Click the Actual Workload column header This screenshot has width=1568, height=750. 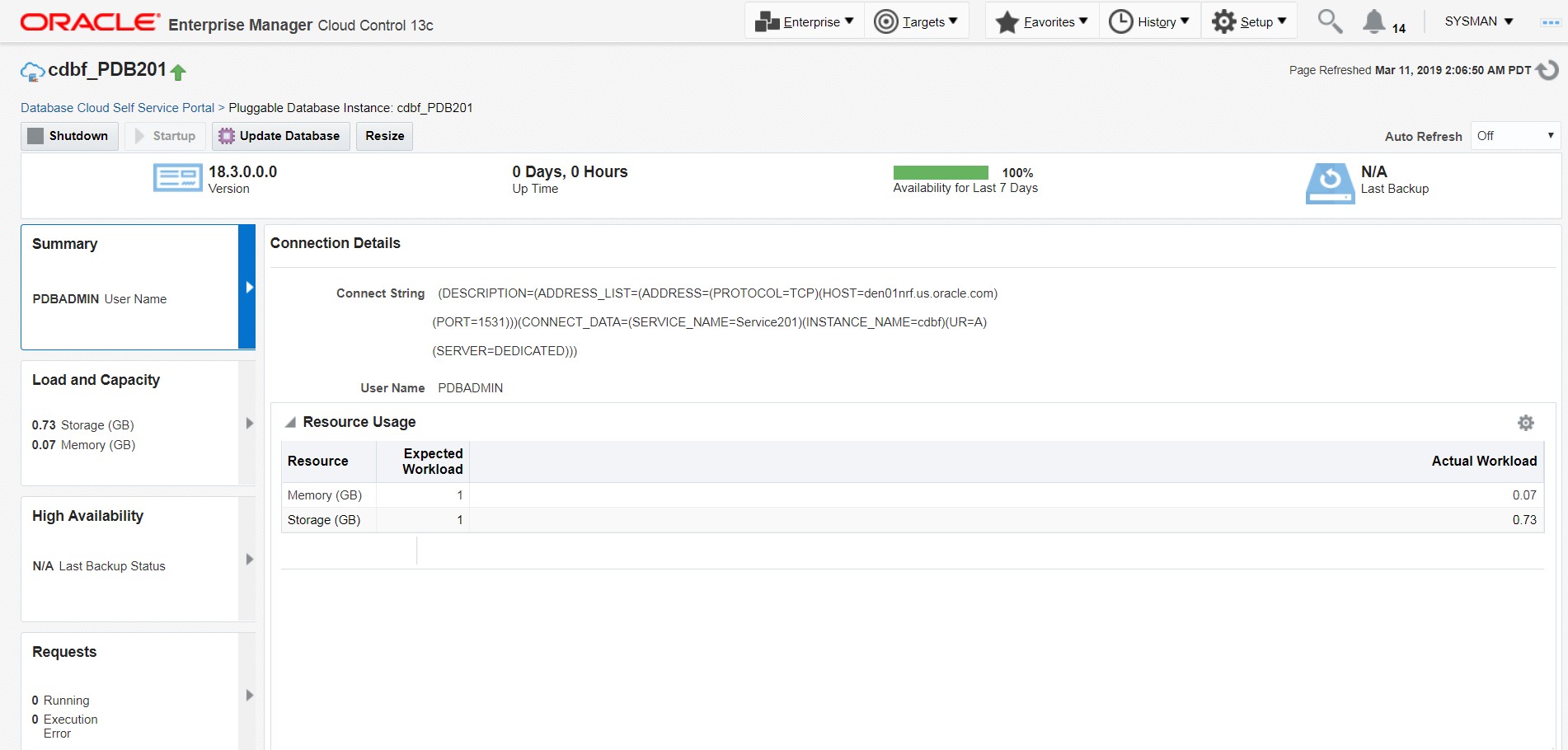click(x=1007, y=462)
